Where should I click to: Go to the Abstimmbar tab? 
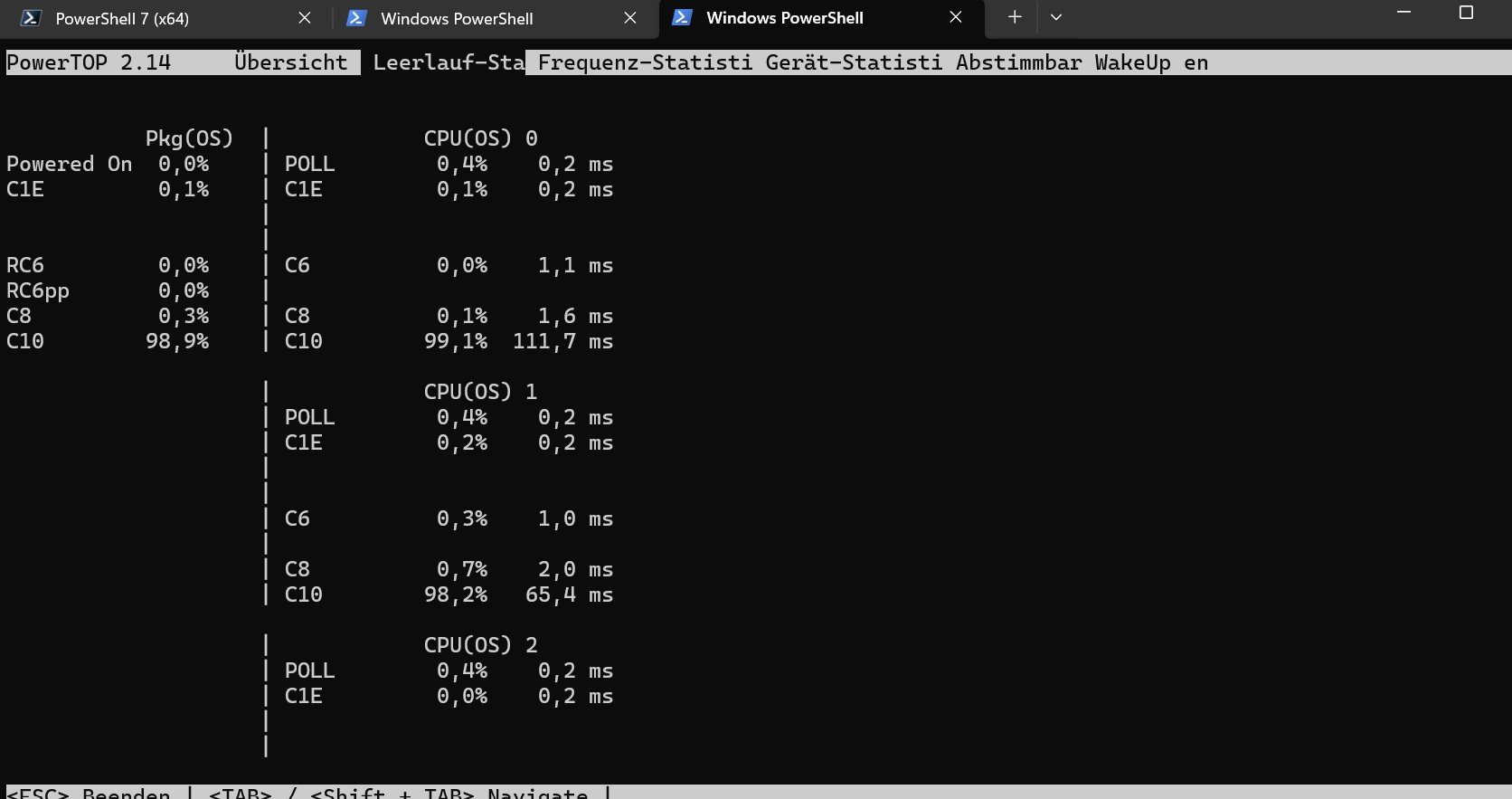1018,62
